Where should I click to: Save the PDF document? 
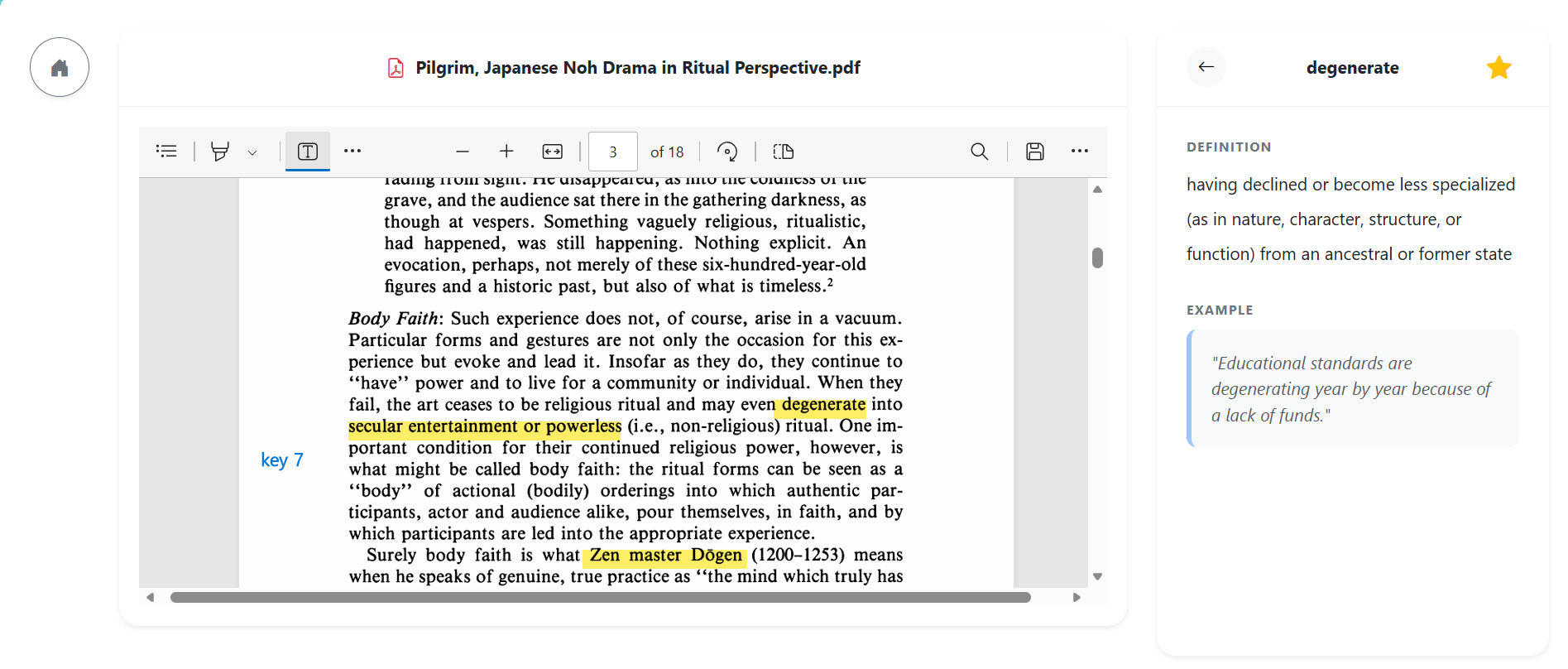[1035, 151]
